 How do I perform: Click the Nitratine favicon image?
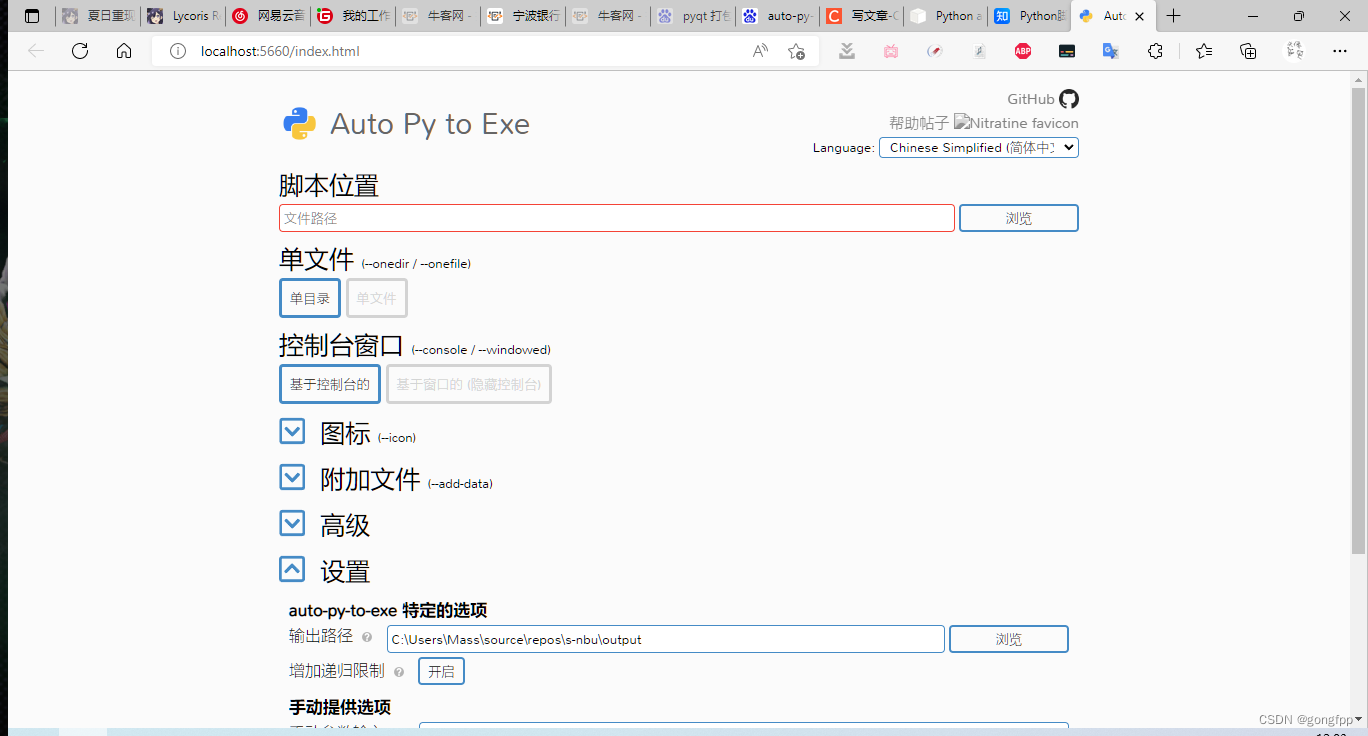point(1016,123)
